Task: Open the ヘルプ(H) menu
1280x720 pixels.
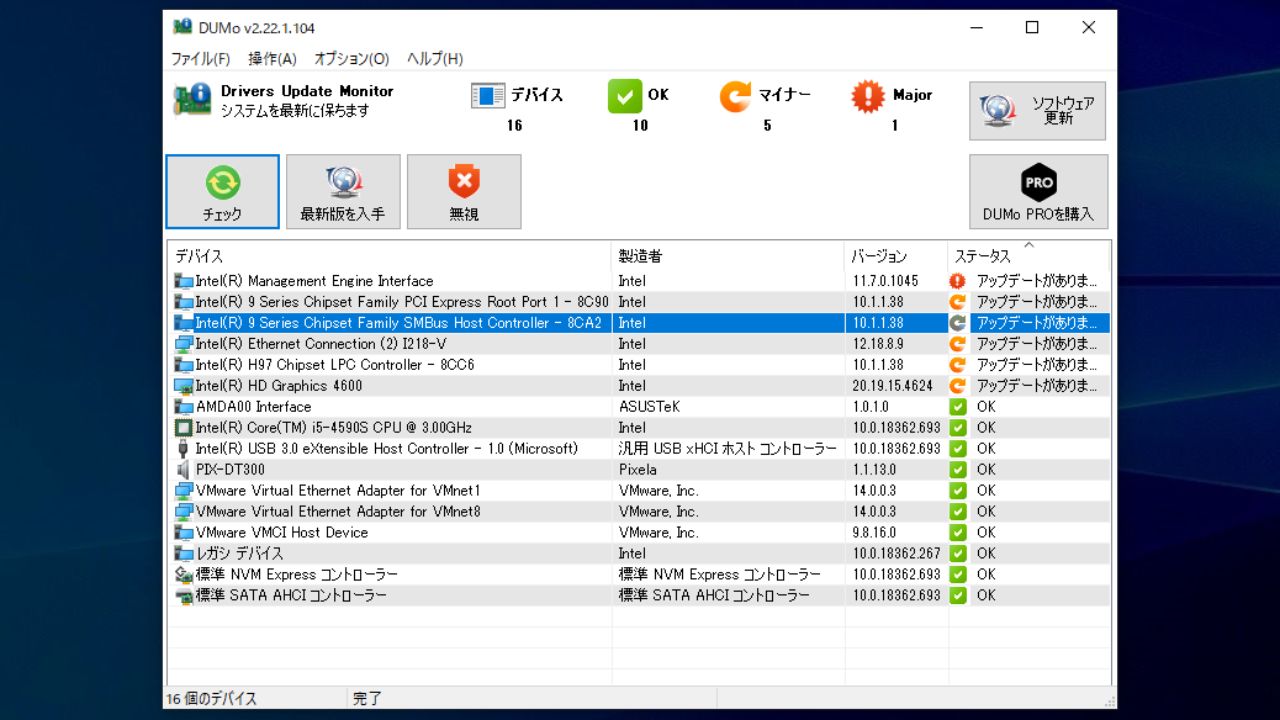Action: point(434,59)
